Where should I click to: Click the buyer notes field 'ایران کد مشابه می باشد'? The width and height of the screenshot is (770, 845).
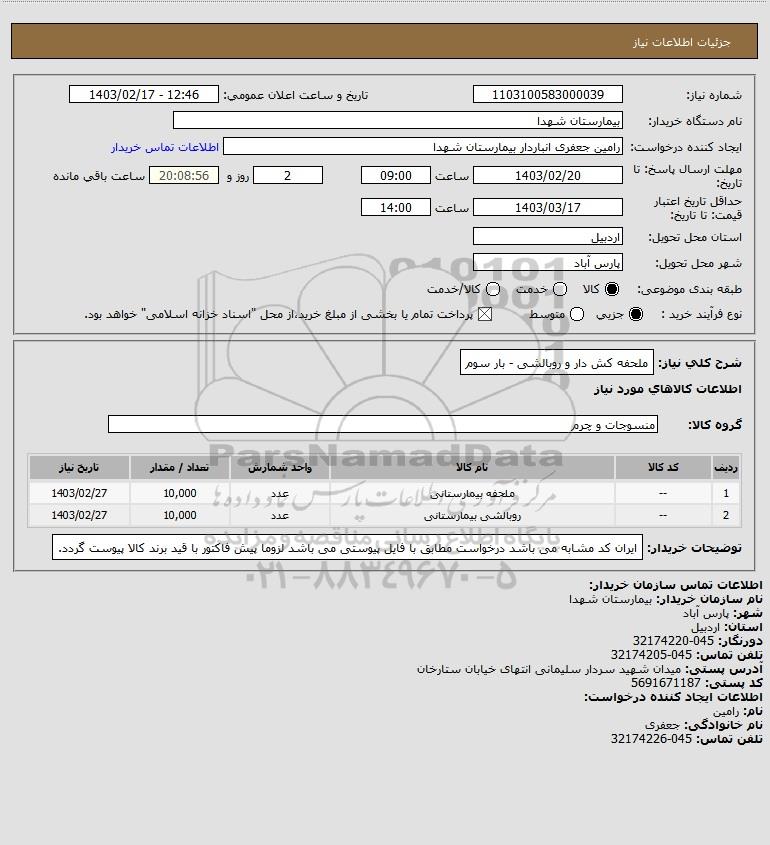pyautogui.click(x=348, y=548)
